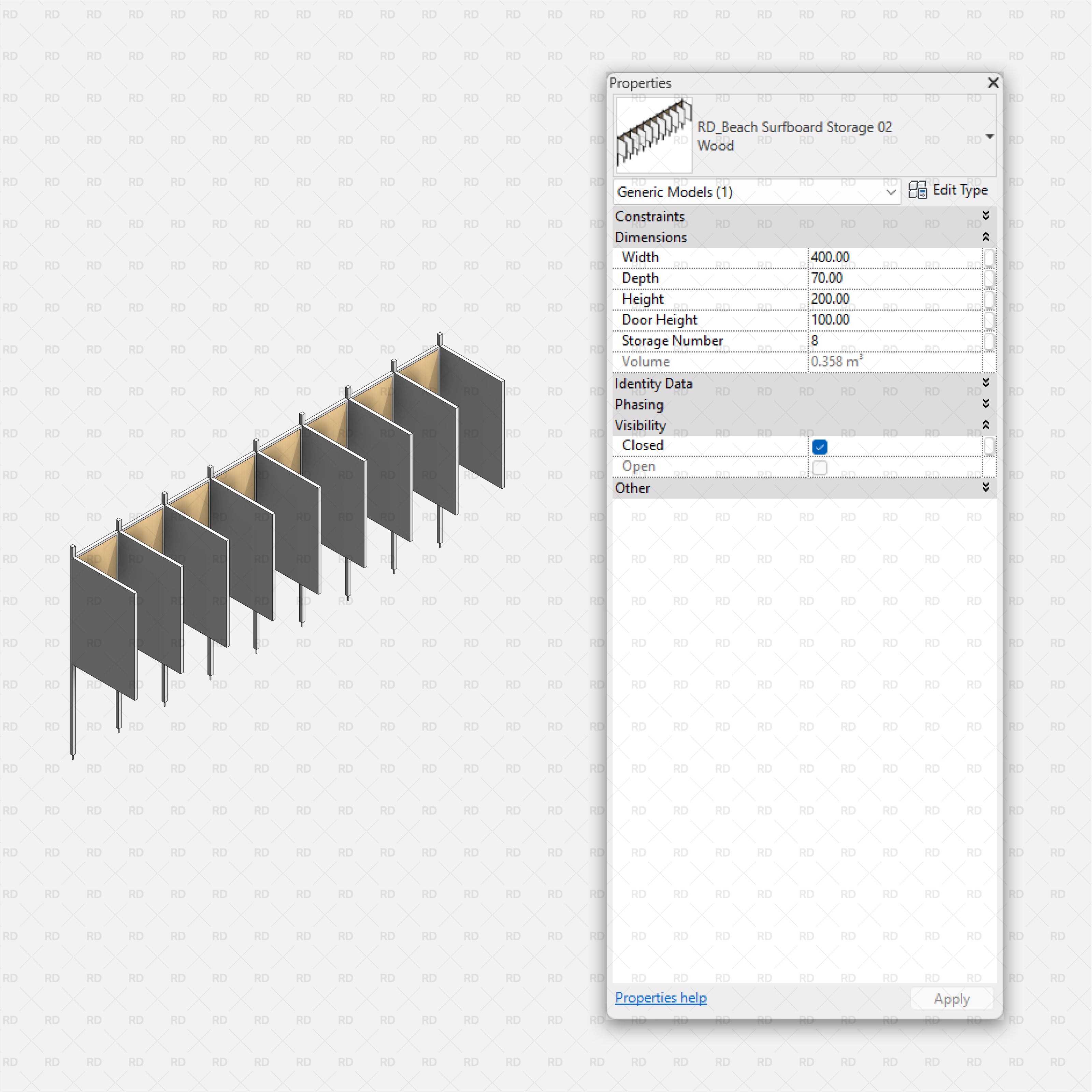Expand the Phasing section
1092x1092 pixels.
coord(986,404)
